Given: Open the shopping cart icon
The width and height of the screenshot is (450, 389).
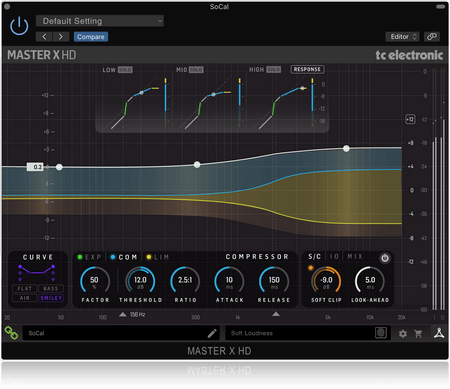Looking at the screenshot, I should pyautogui.click(x=418, y=333).
